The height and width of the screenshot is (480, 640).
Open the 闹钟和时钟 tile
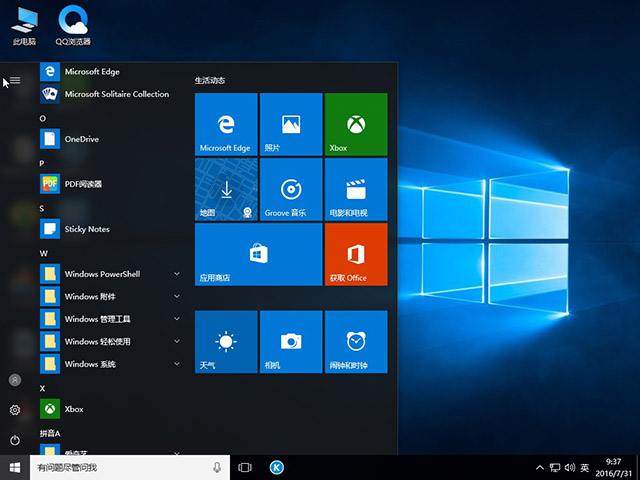(355, 341)
